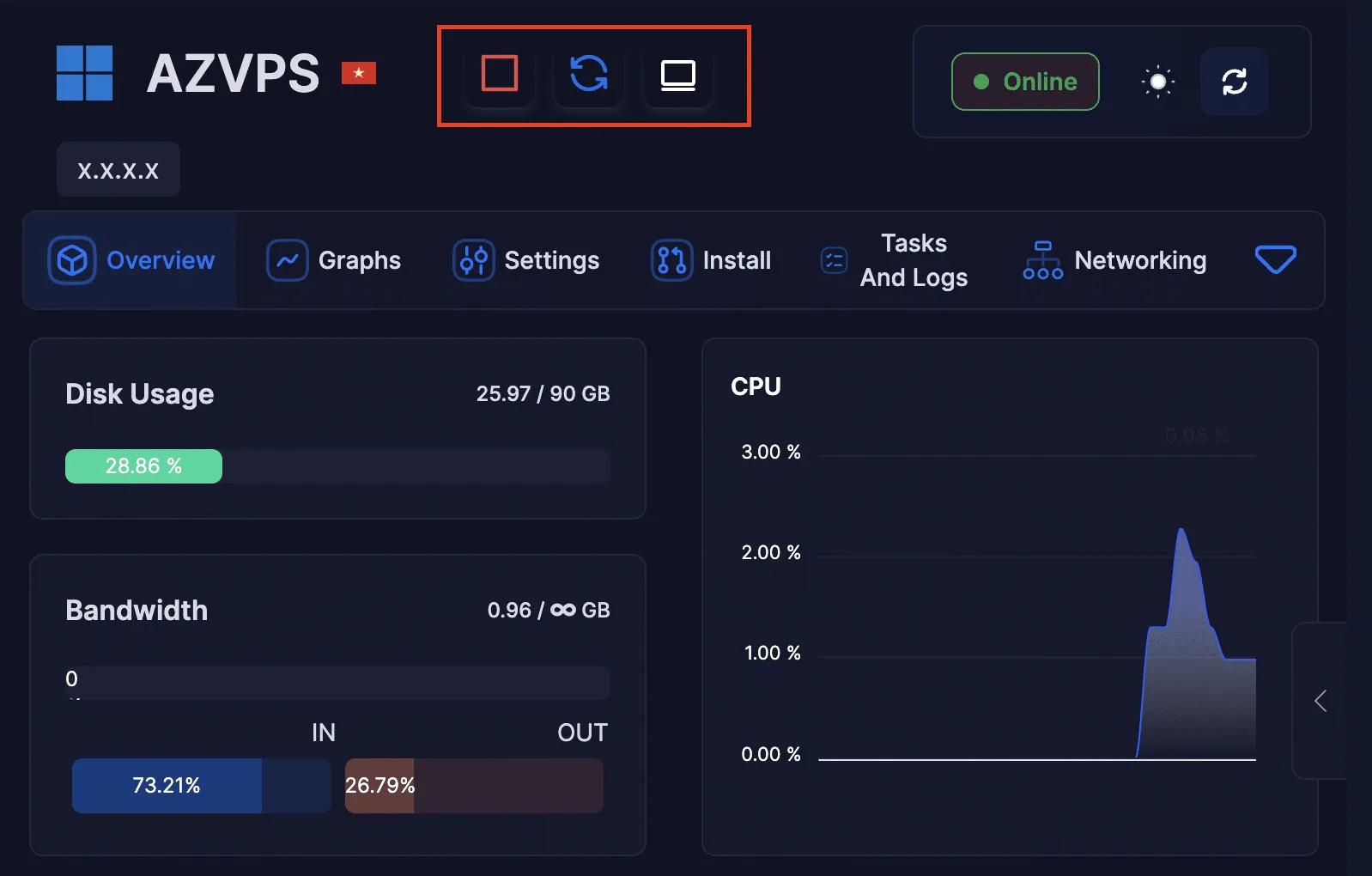This screenshot has width=1372, height=876.
Task: Click the 0.00 % axis label
Action: [x=771, y=754]
